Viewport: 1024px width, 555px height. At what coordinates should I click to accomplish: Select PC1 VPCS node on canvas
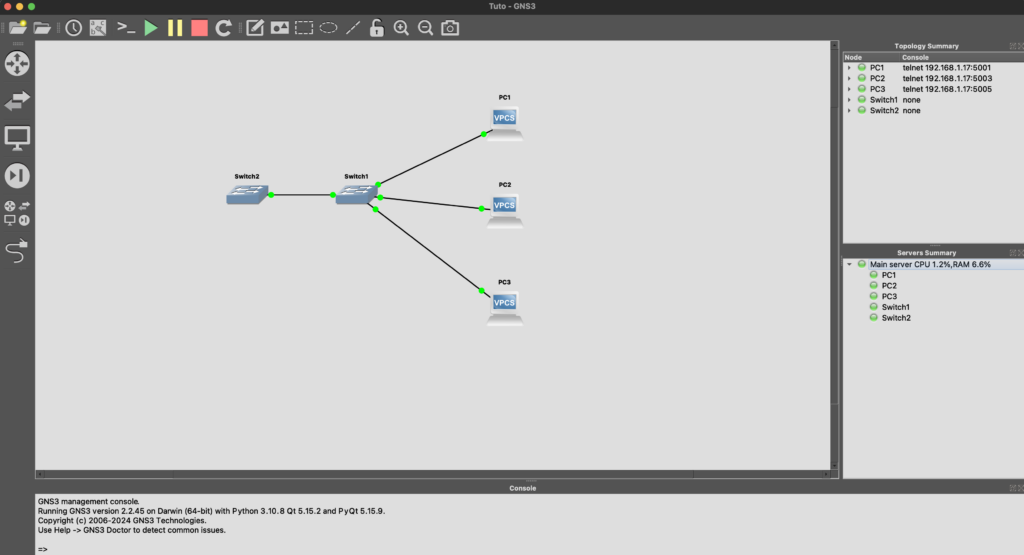click(505, 123)
